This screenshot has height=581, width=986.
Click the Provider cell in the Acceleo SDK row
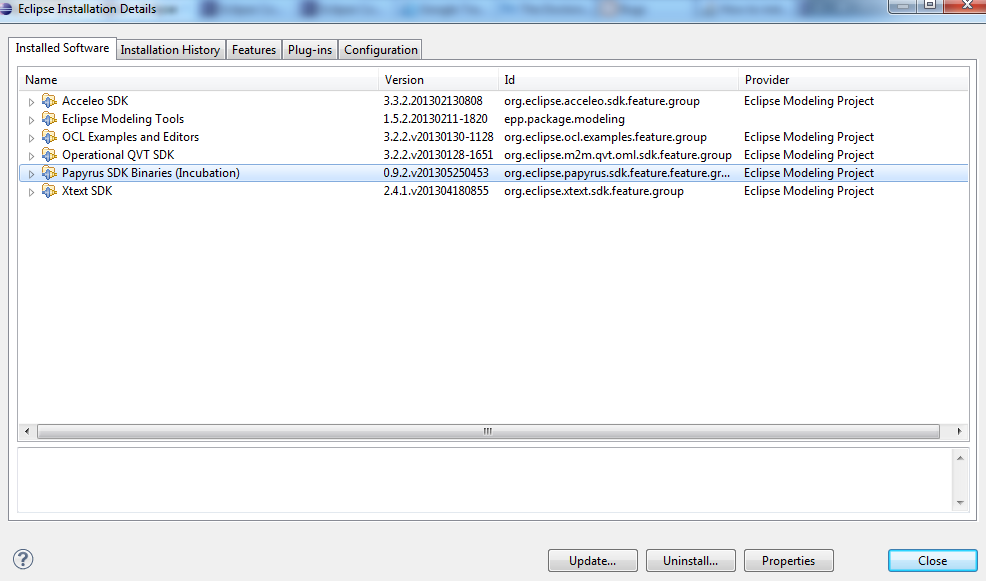click(x=809, y=101)
